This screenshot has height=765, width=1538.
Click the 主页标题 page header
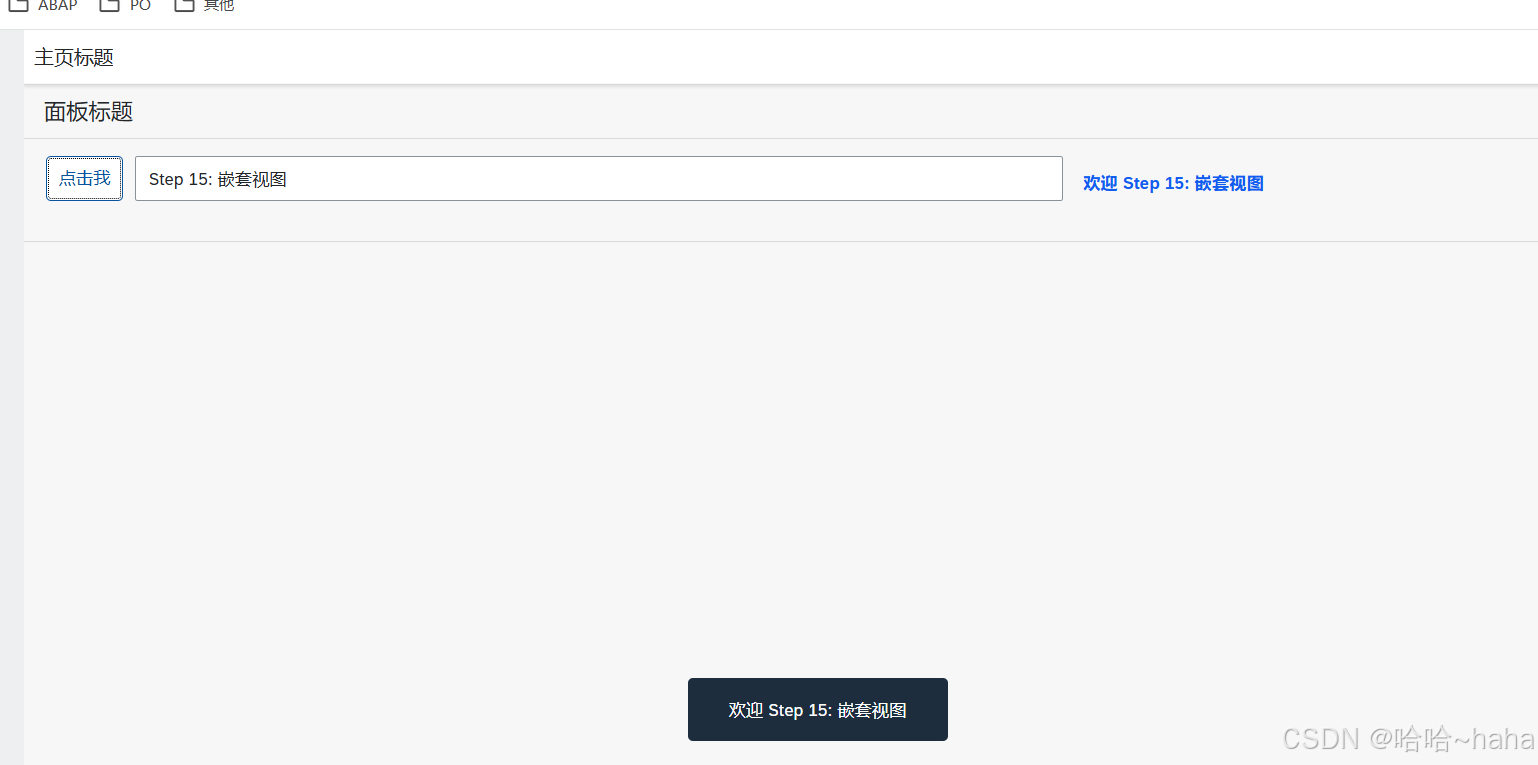(x=73, y=57)
